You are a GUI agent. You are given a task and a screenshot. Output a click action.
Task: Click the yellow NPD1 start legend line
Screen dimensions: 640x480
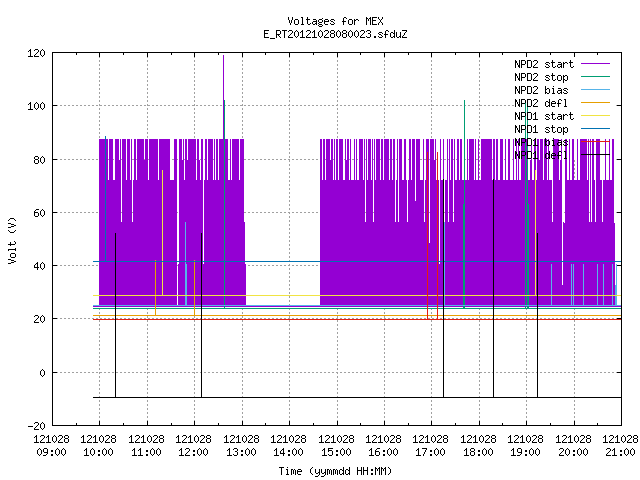595,116
